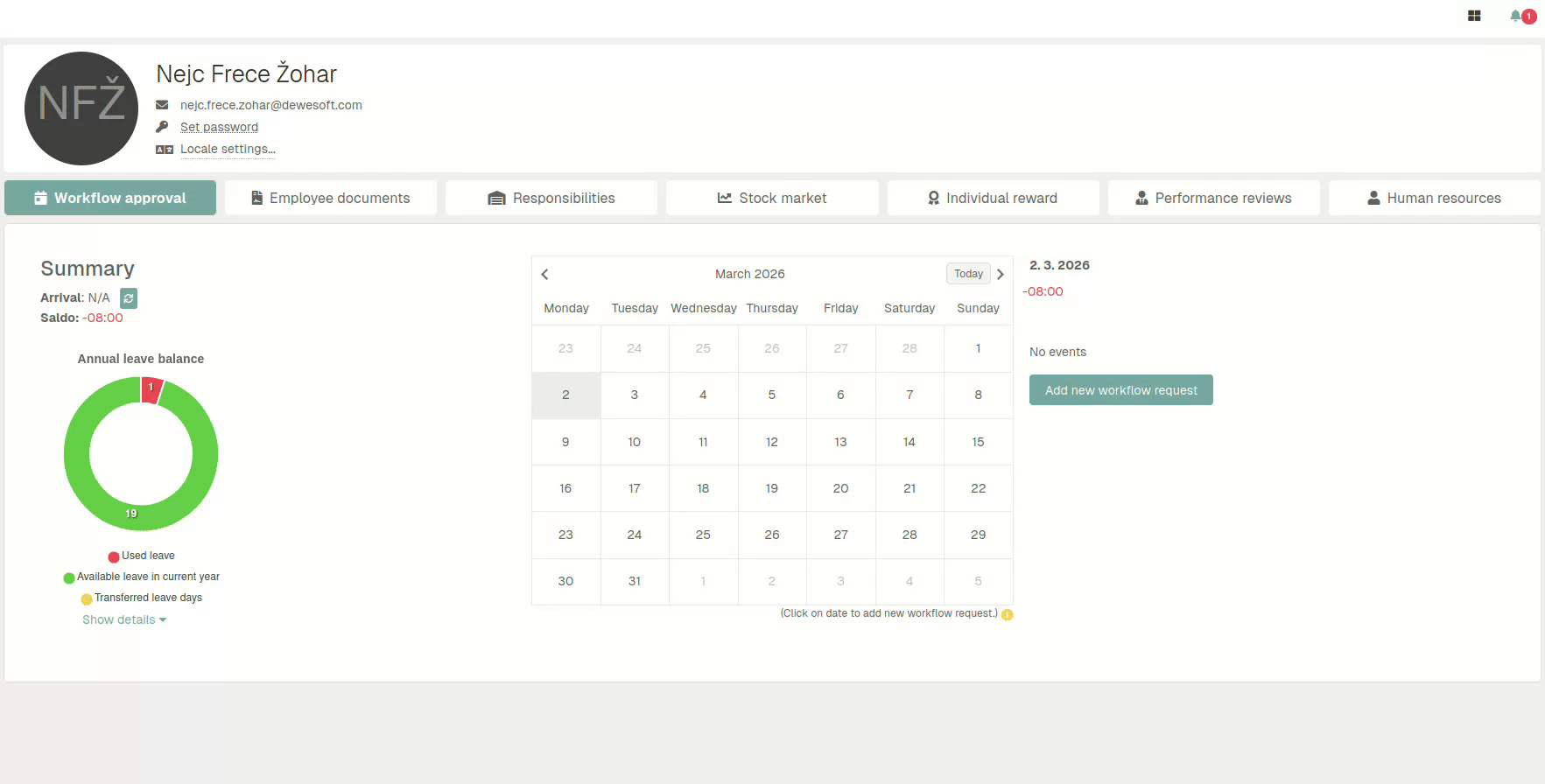Screen dimensions: 1545x784
Task: Open the Individual reward tab
Action: pyautogui.click(x=994, y=198)
